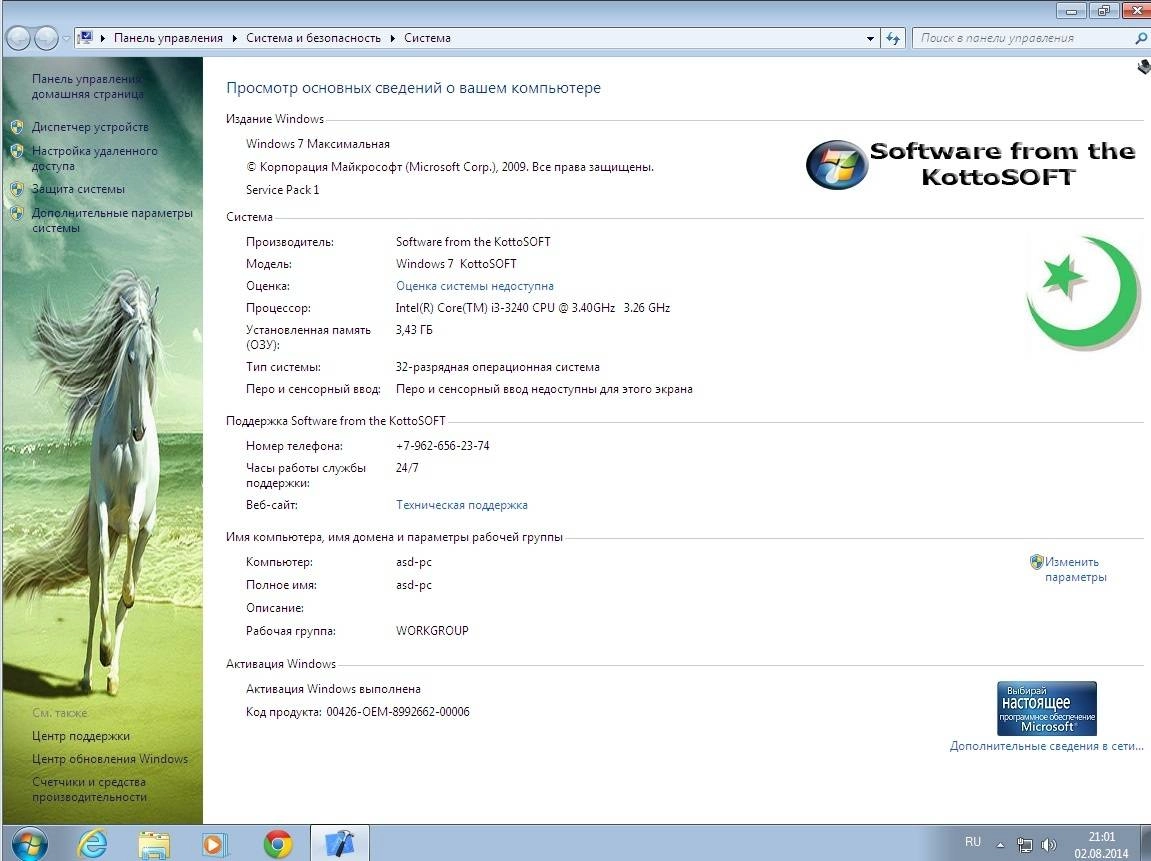Launch Internet Explorer from taskbar
The width and height of the screenshot is (1151, 861).
(x=92, y=844)
